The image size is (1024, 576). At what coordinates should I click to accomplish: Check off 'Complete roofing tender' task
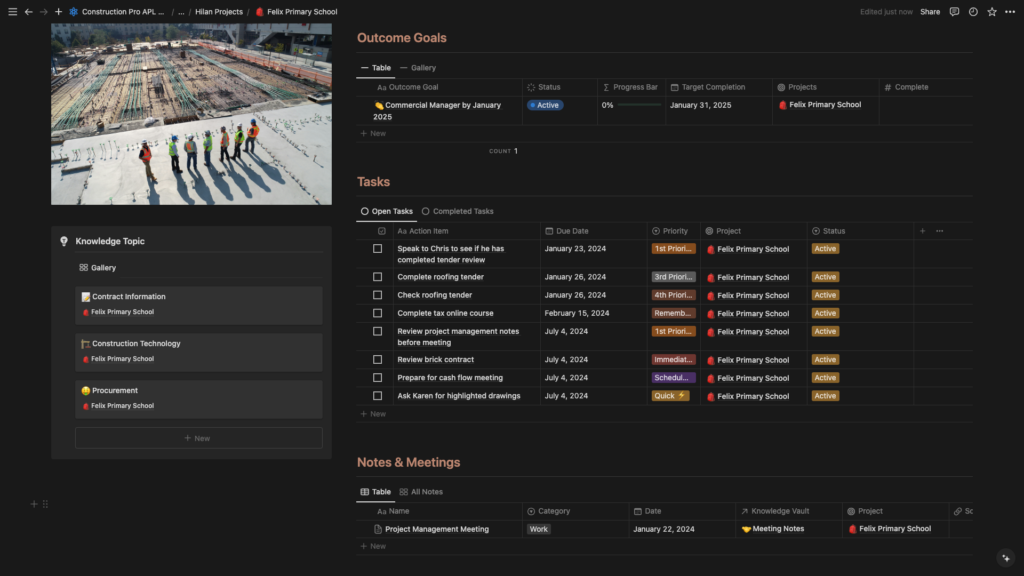click(378, 277)
